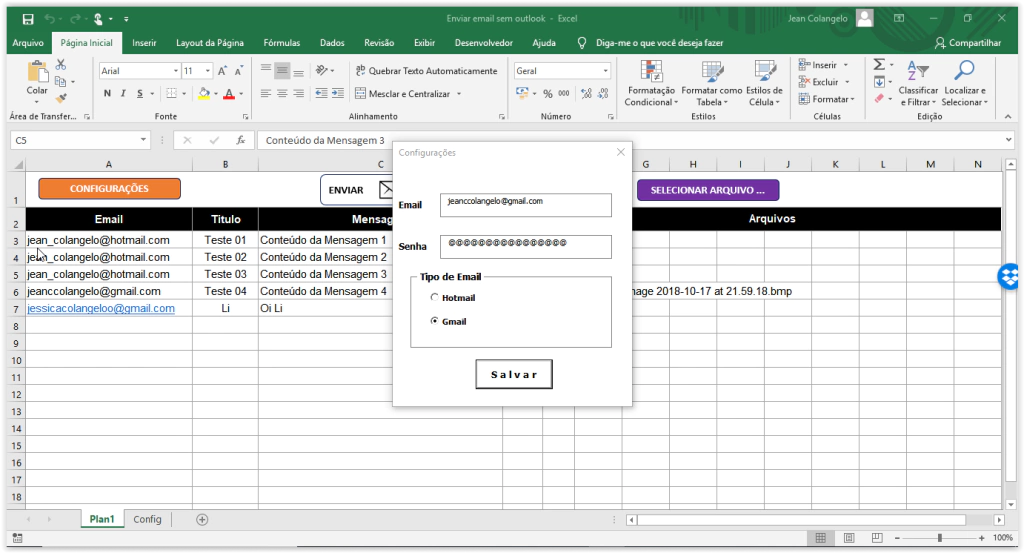Click the percent style icon

pyautogui.click(x=548, y=94)
